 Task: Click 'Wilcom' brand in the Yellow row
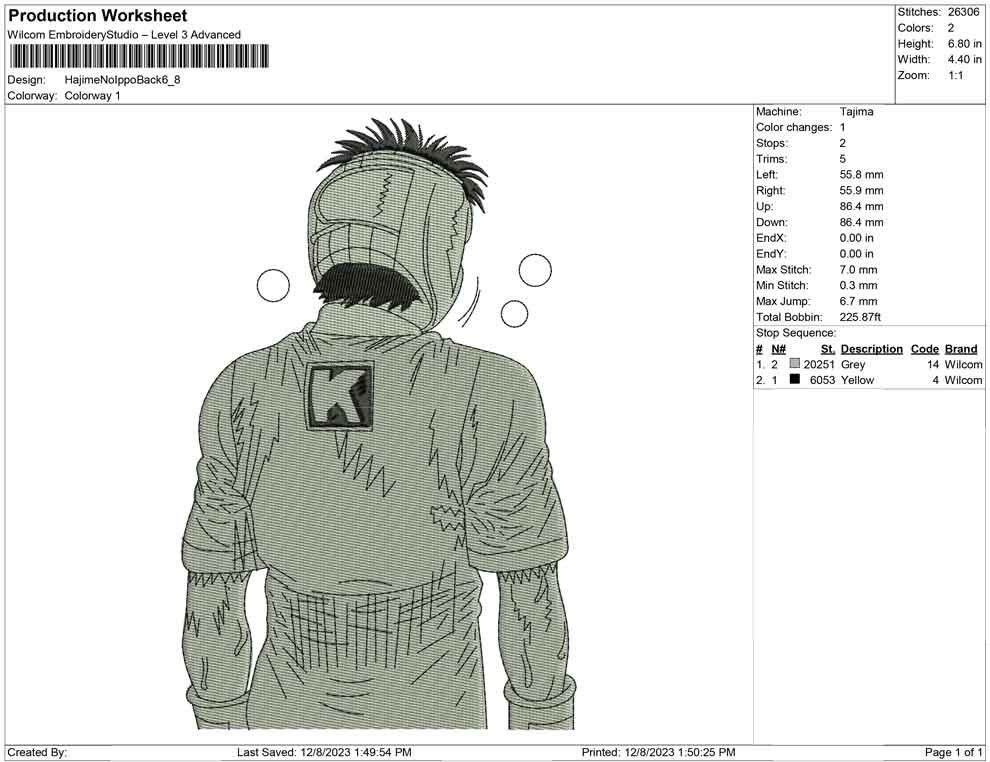[963, 380]
